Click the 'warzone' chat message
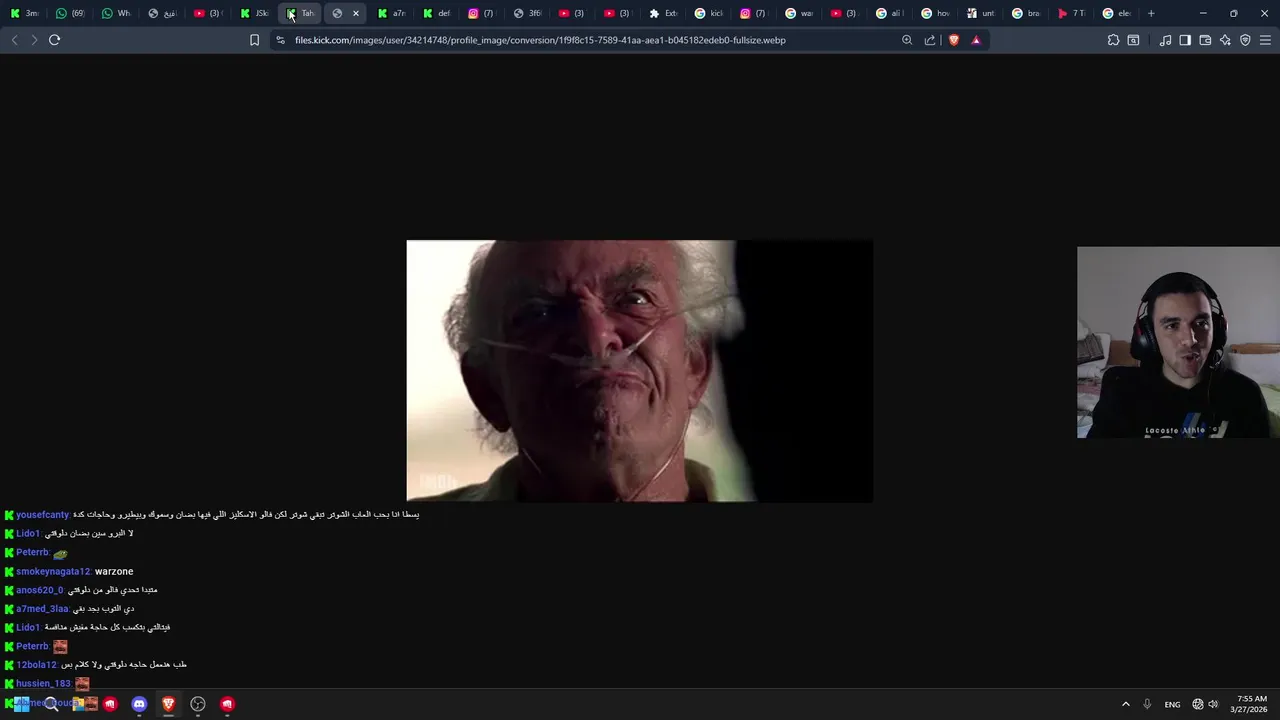Image resolution: width=1280 pixels, height=720 pixels. tap(114, 571)
